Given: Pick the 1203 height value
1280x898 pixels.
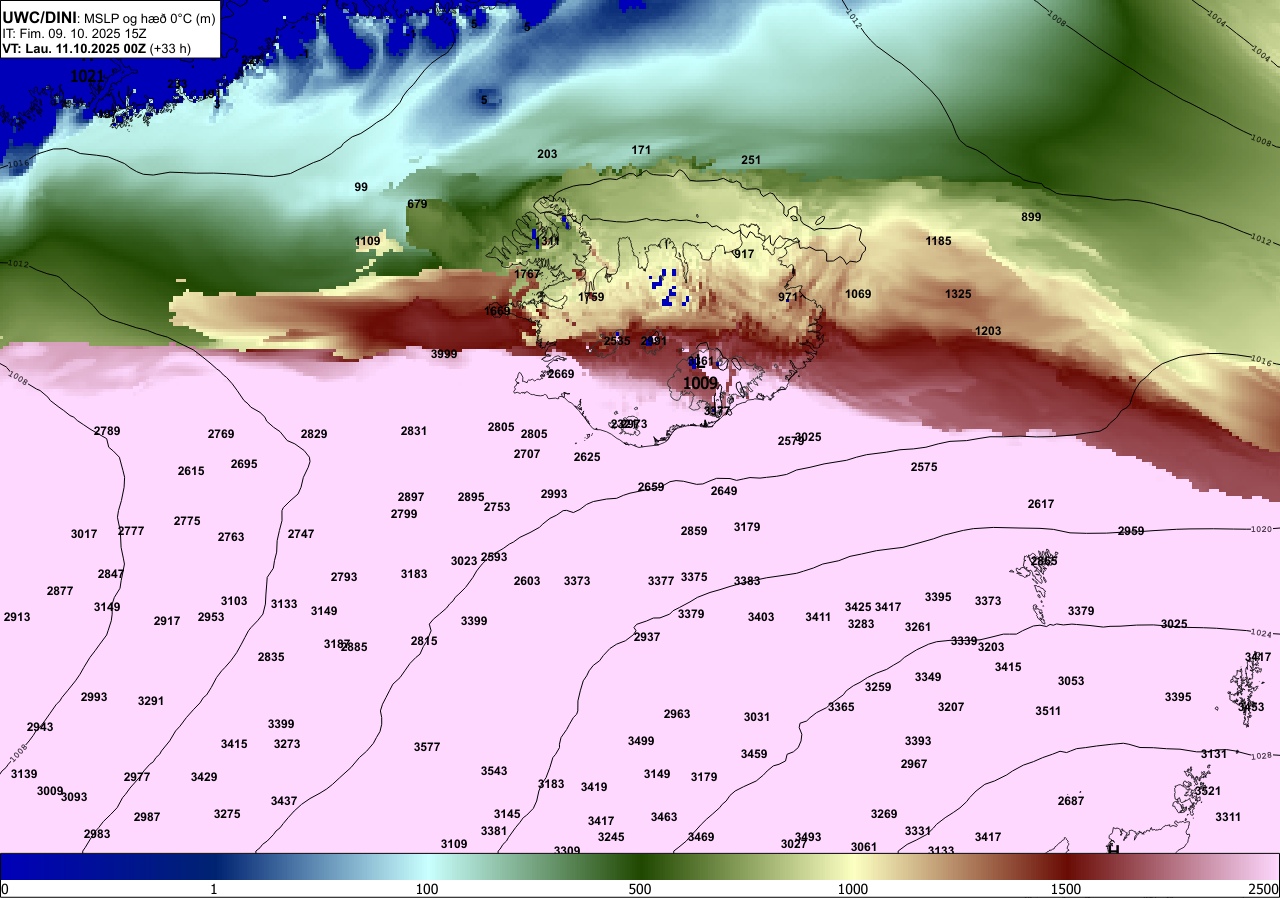Looking at the screenshot, I should pos(988,331).
